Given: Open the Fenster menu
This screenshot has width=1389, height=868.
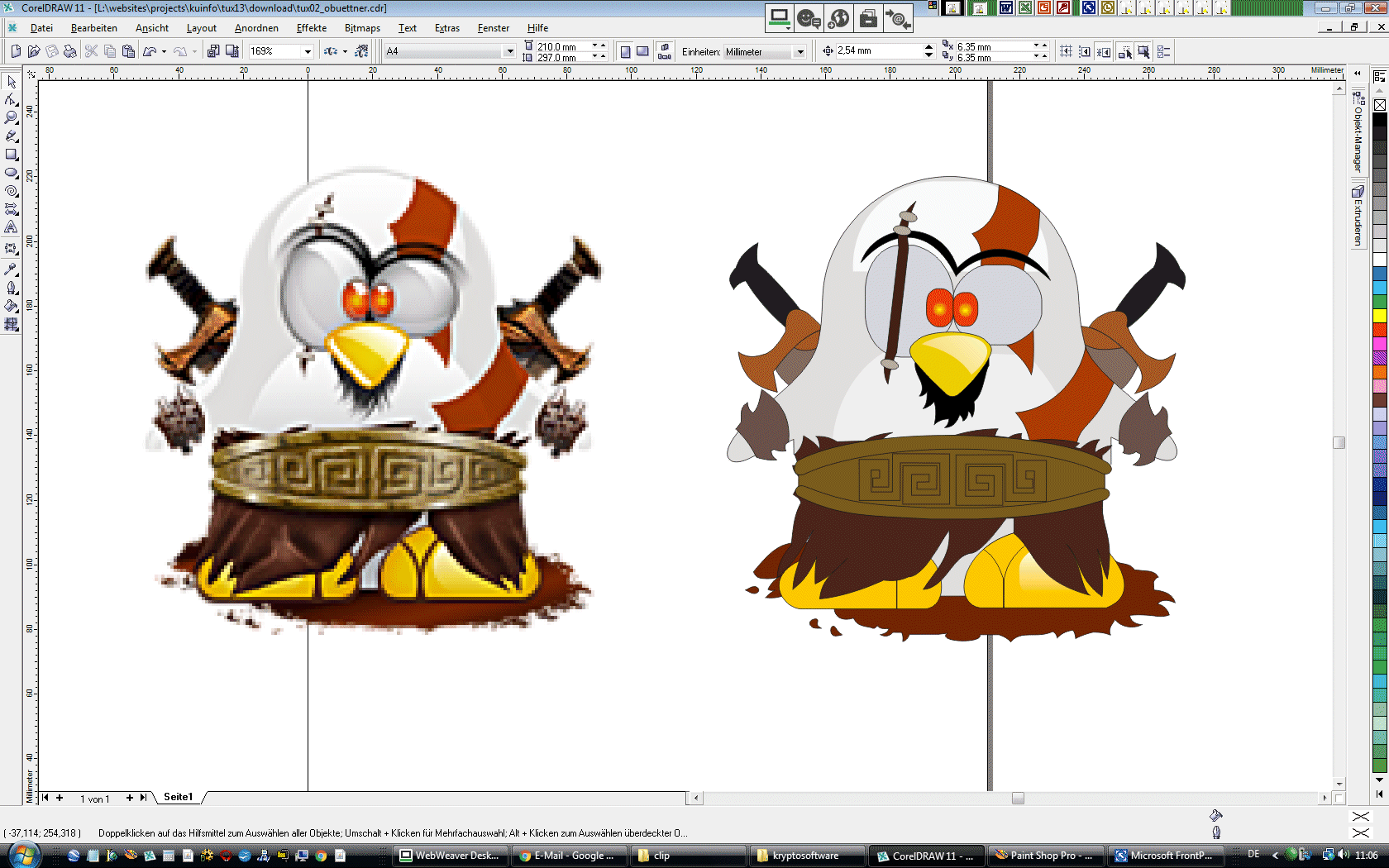Looking at the screenshot, I should click(494, 28).
